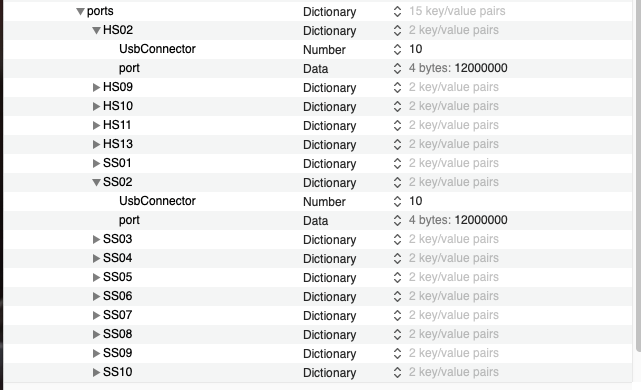Expand the SS03 entry
This screenshot has height=390, width=641.
coord(96,239)
